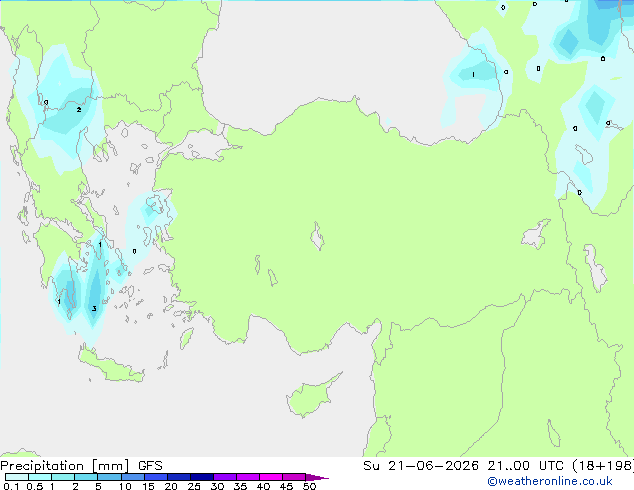
Task: Click the '21..00 UTC' time text
Action: click(x=526, y=466)
